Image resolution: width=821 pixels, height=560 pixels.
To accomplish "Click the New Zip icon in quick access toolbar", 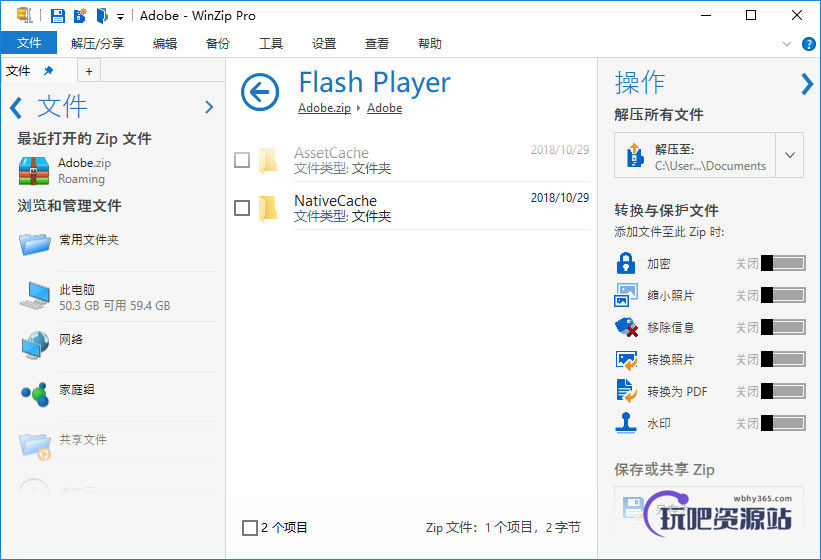I will (80, 16).
